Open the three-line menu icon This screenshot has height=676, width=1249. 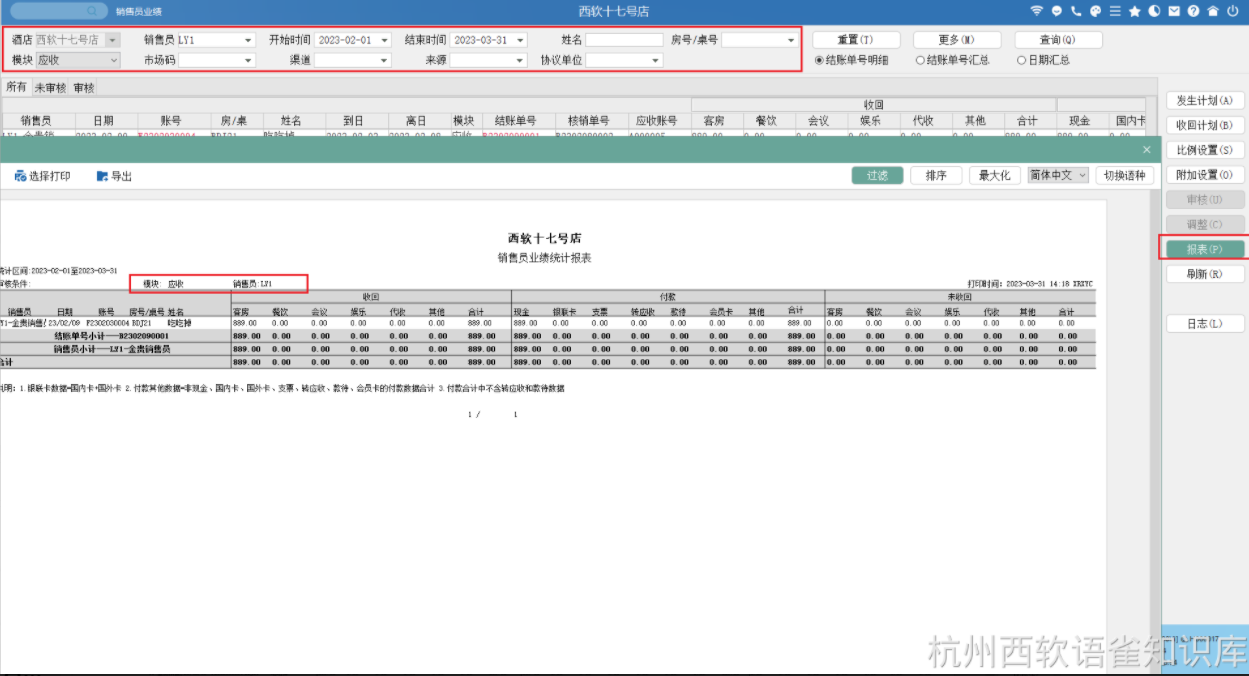click(1115, 11)
